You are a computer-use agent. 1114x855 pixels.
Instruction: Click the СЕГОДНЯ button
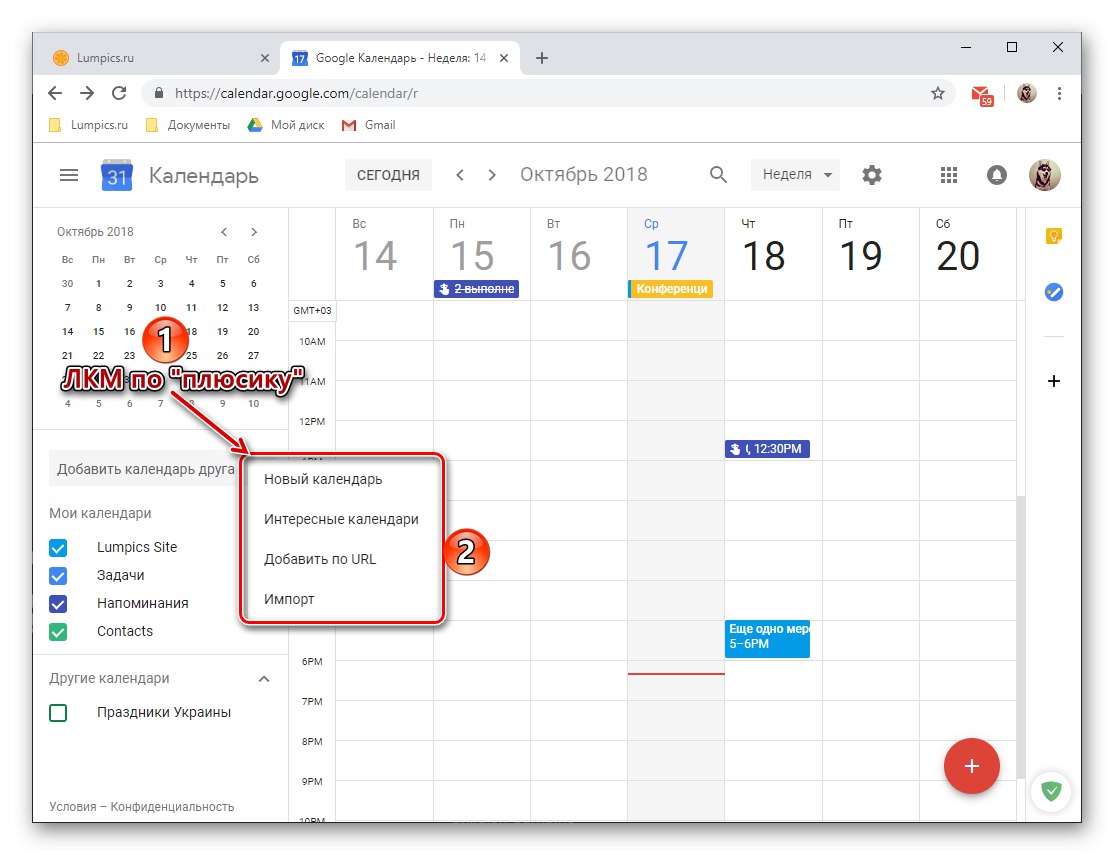tap(388, 174)
